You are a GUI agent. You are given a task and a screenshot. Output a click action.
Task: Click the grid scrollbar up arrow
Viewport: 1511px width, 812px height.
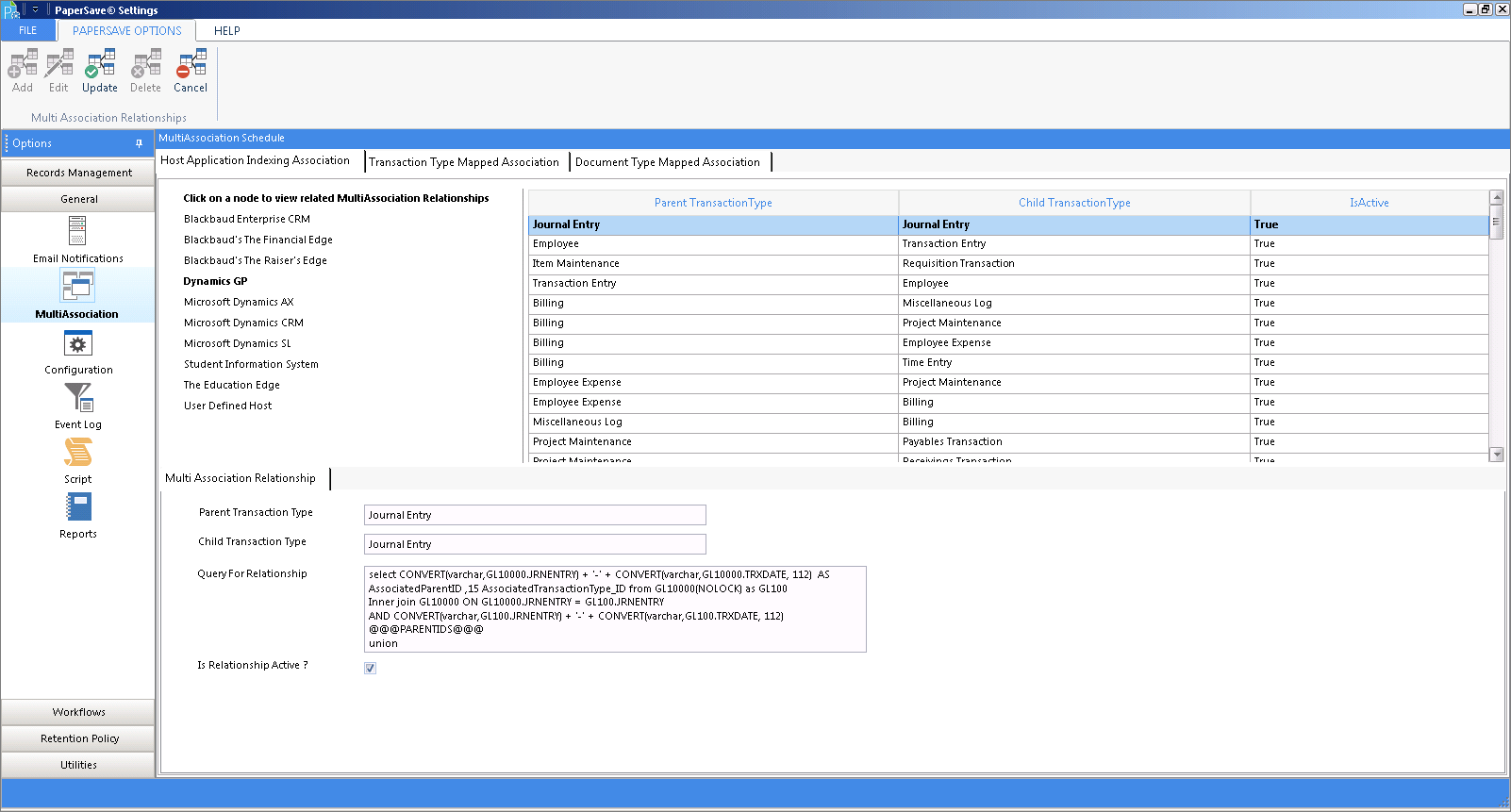(x=1496, y=198)
